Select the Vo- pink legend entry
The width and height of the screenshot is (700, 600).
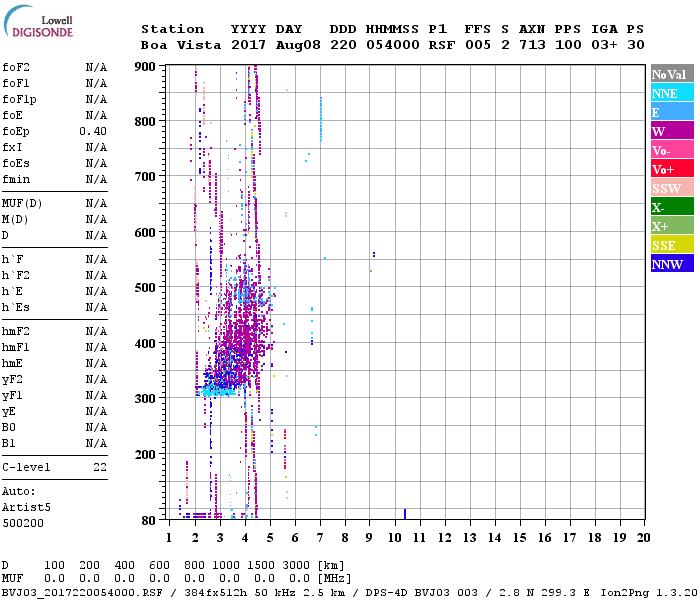[x=672, y=150]
